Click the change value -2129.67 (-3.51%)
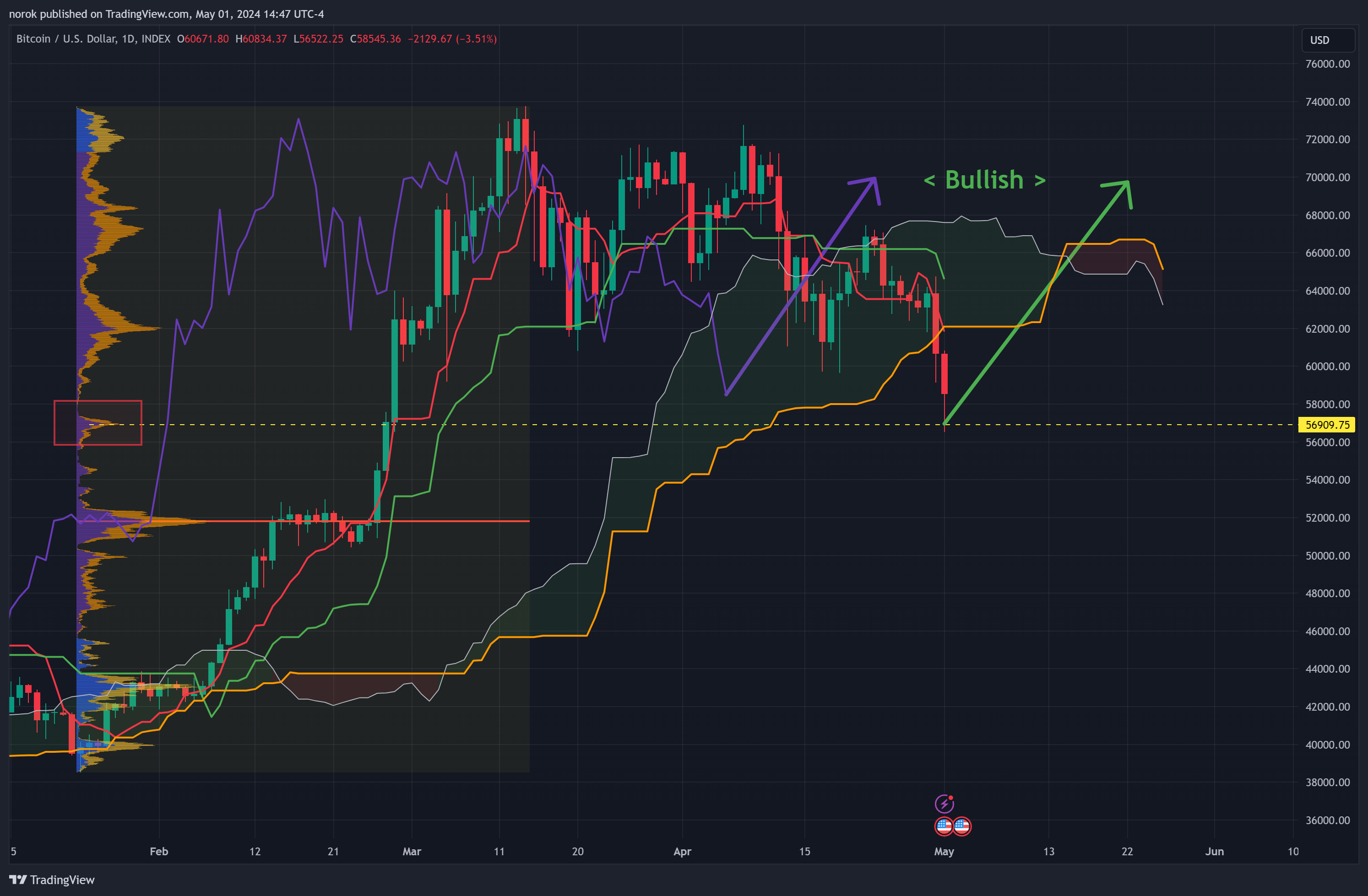Viewport: 1368px width, 896px height. [x=452, y=39]
